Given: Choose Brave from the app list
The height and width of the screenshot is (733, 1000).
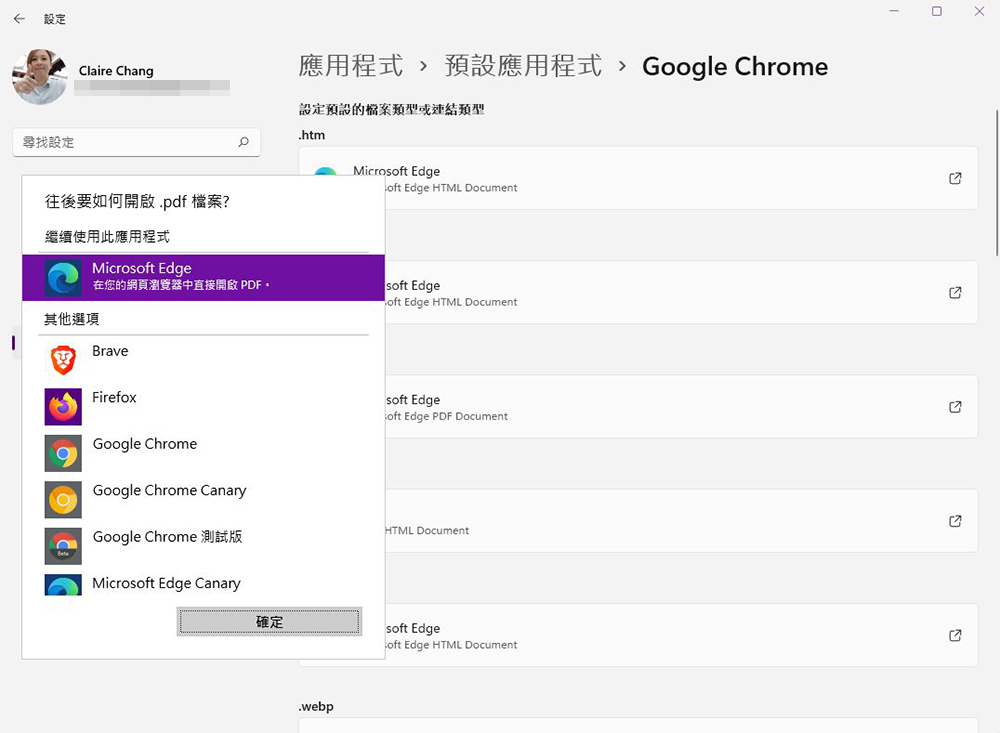Looking at the screenshot, I should click(203, 360).
